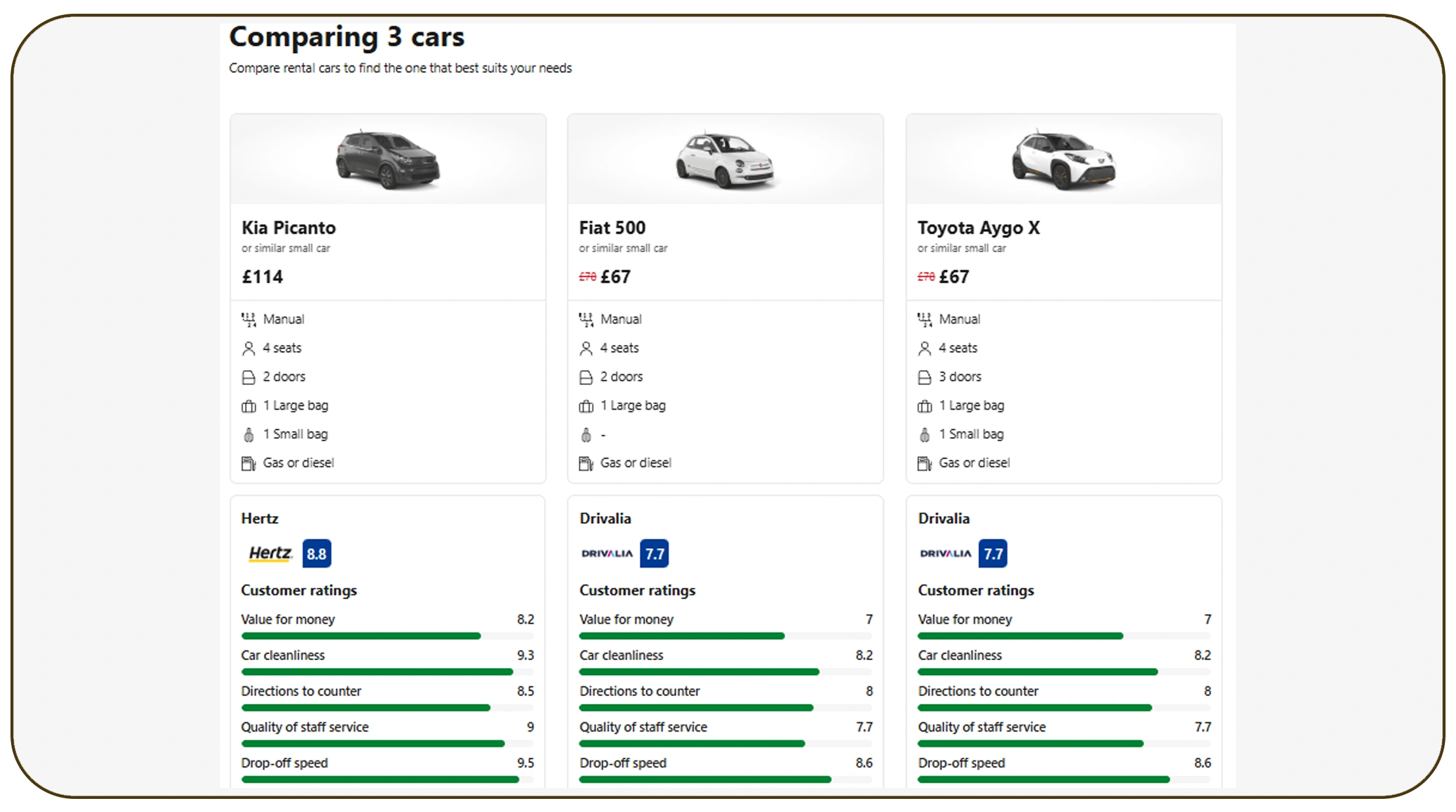This screenshot has width=1456, height=812.
Task: Click the Kia Picanto transmission icon
Action: 248,320
